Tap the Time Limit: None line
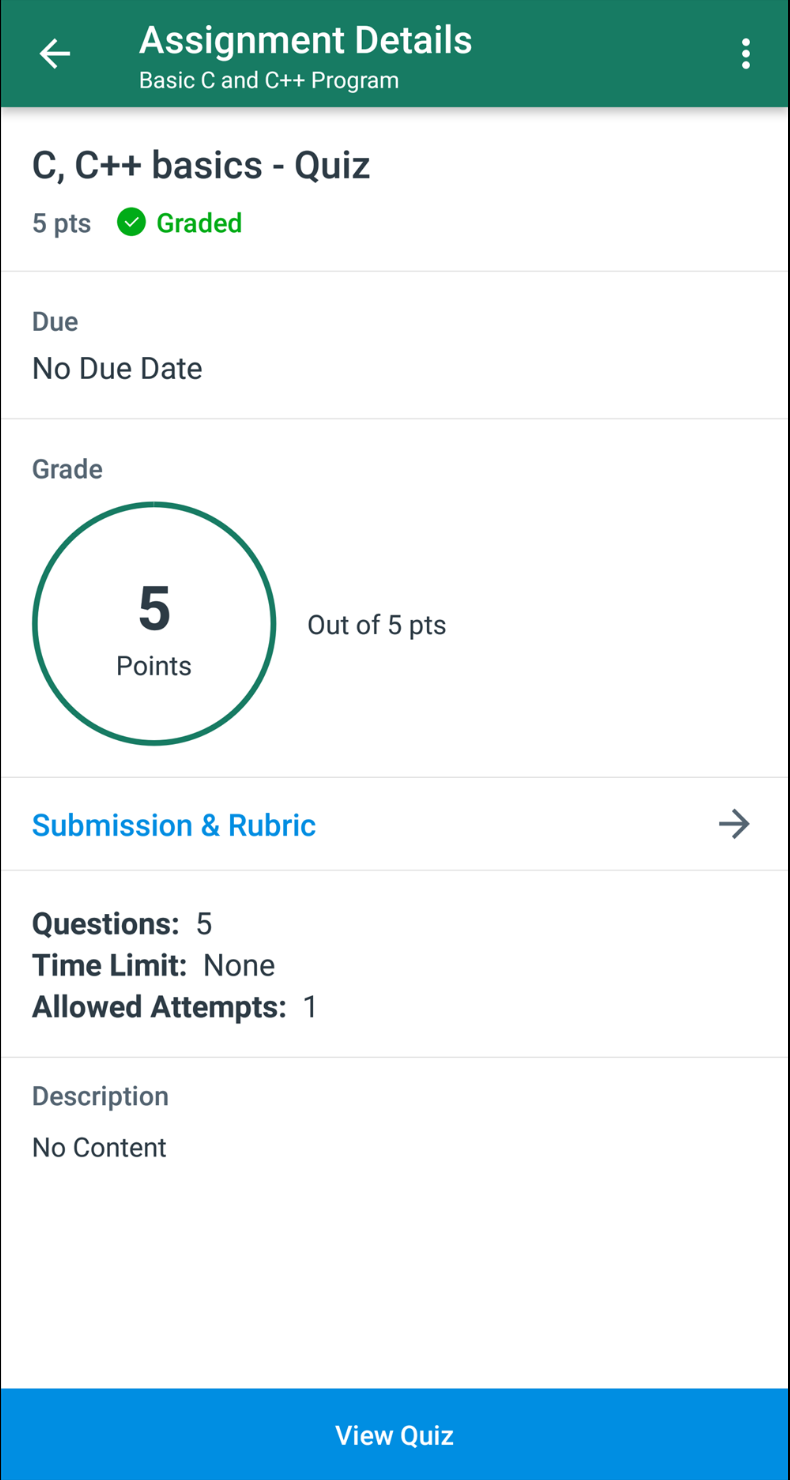The image size is (790, 1480). point(153,965)
